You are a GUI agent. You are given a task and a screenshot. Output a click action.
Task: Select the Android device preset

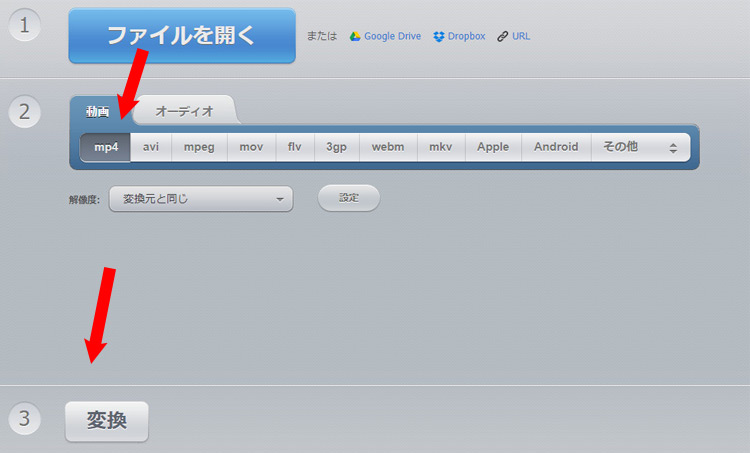click(556, 147)
